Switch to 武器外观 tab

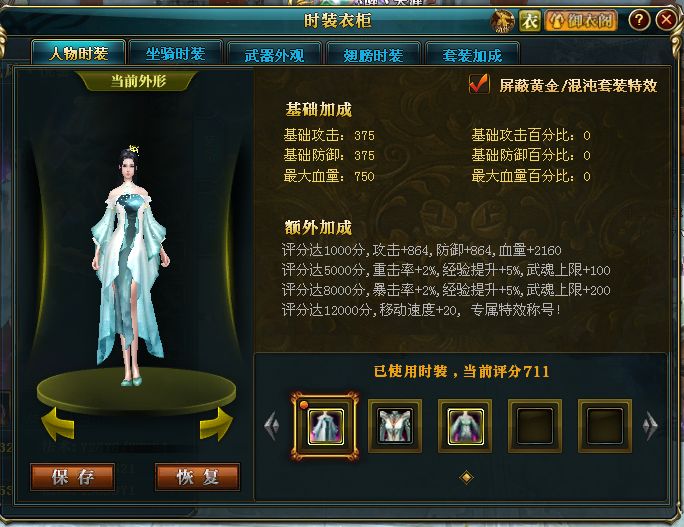(274, 54)
